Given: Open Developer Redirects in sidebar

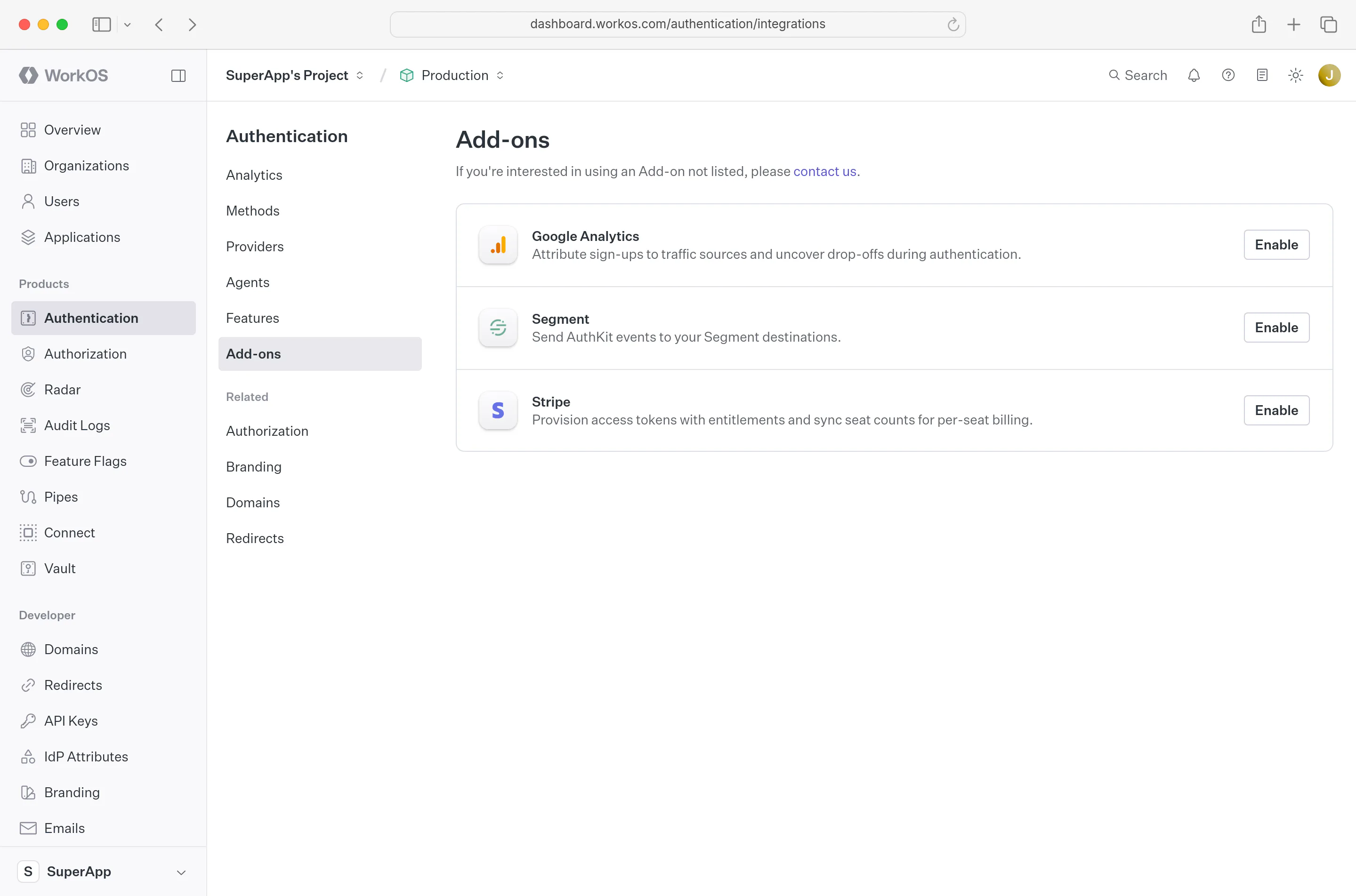Looking at the screenshot, I should pos(104,685).
